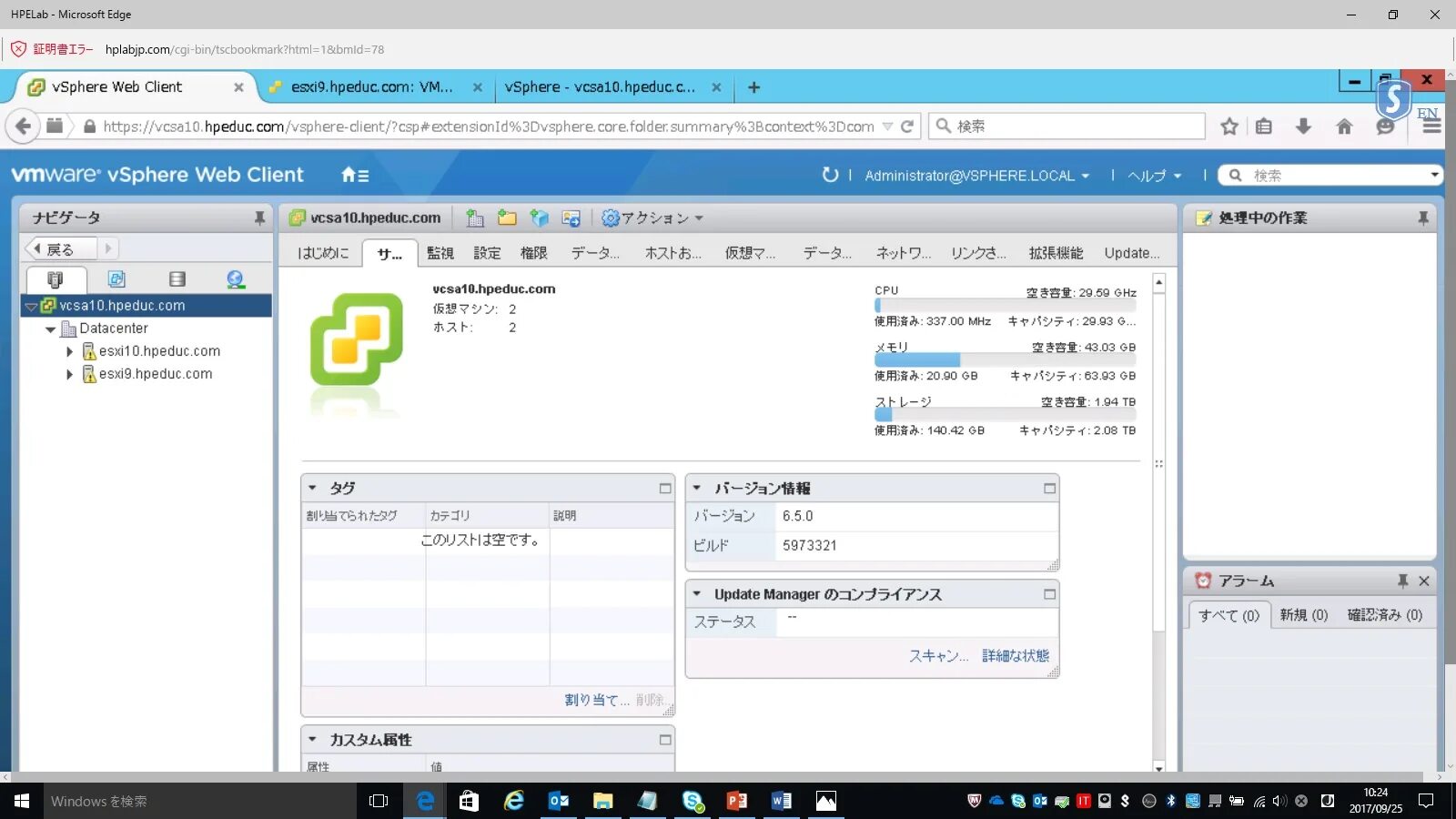Pin the 処理中の作業 panel
The image size is (1456, 819).
click(x=1423, y=218)
